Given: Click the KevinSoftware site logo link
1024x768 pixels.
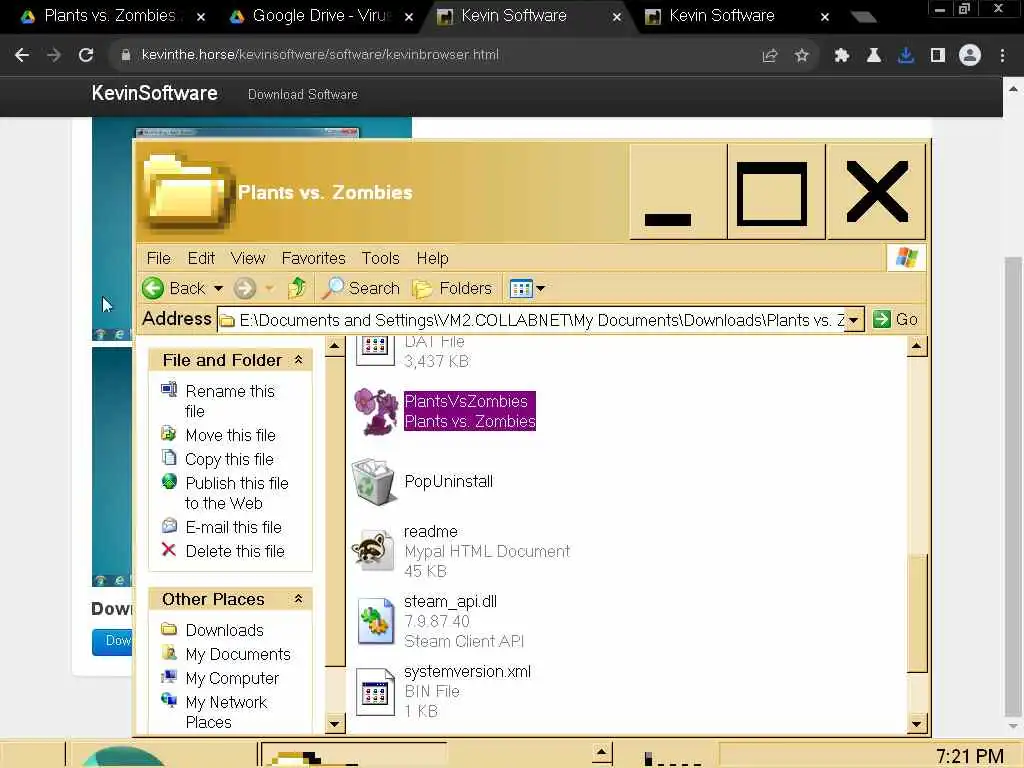Looking at the screenshot, I should point(155,93).
